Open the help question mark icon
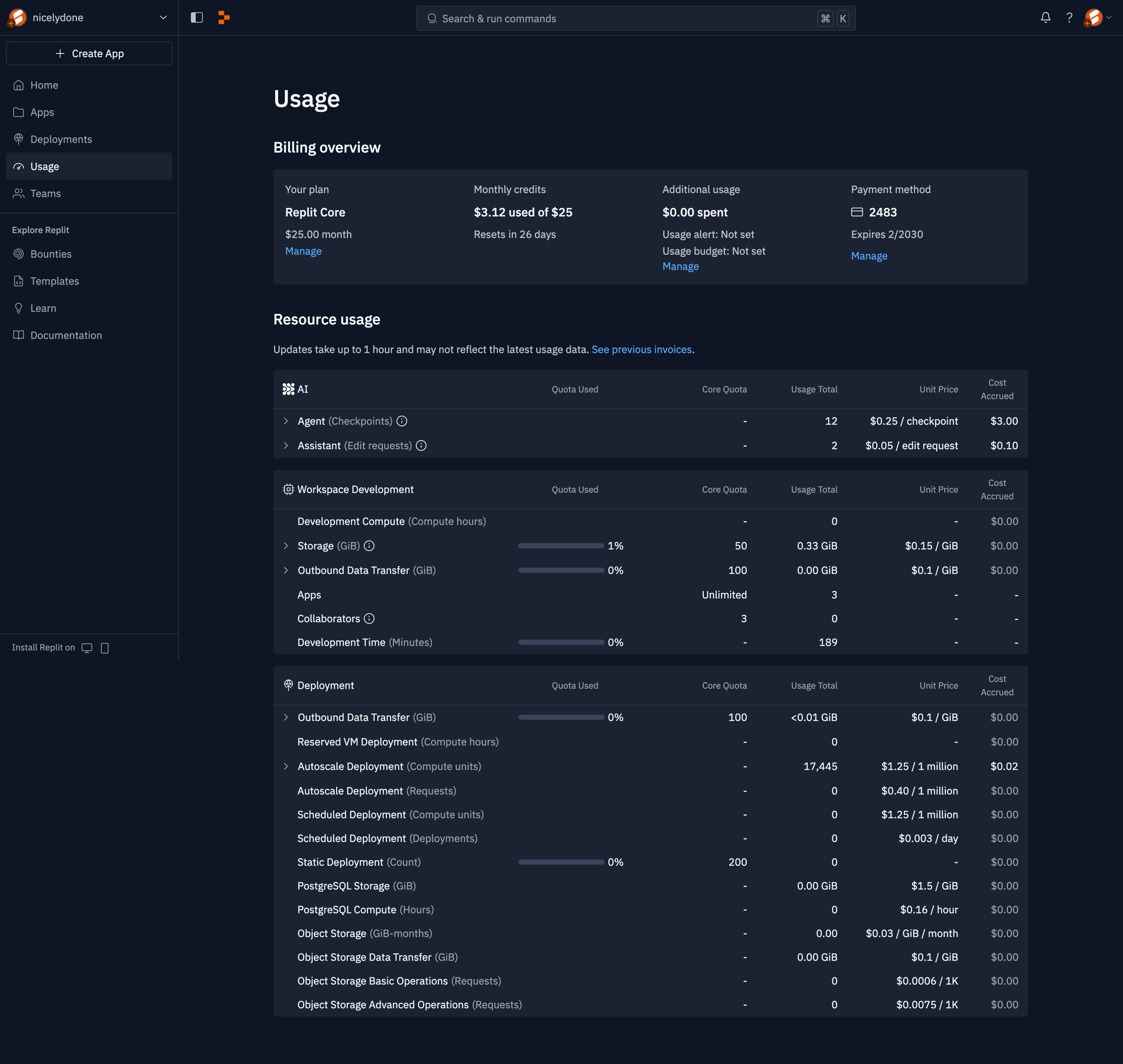 1069,18
